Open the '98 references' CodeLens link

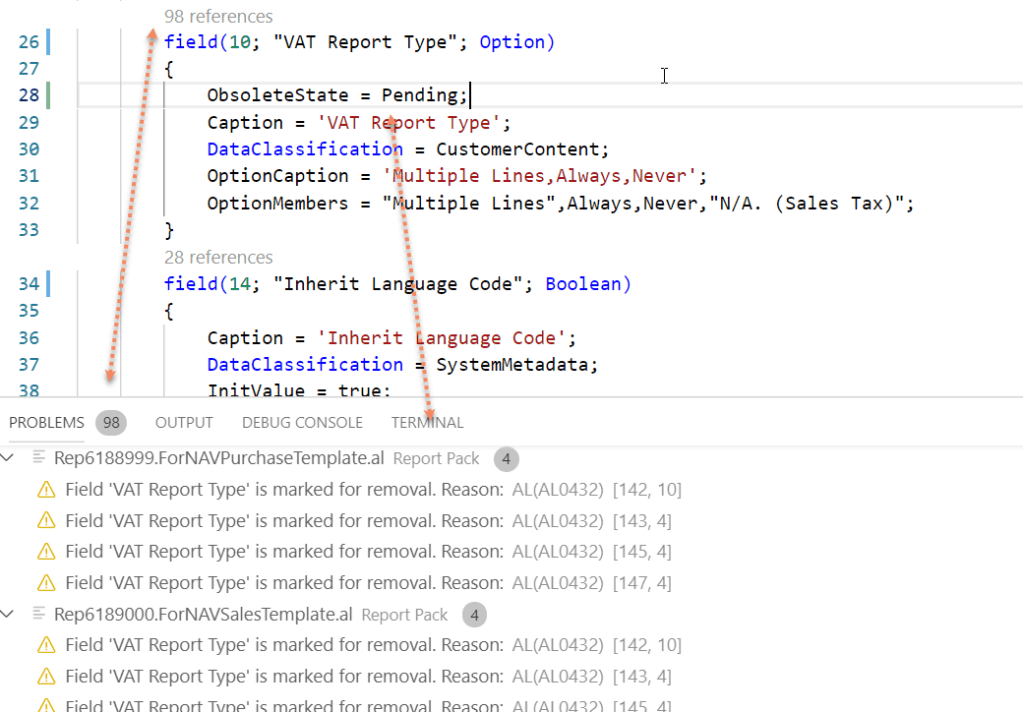point(218,17)
